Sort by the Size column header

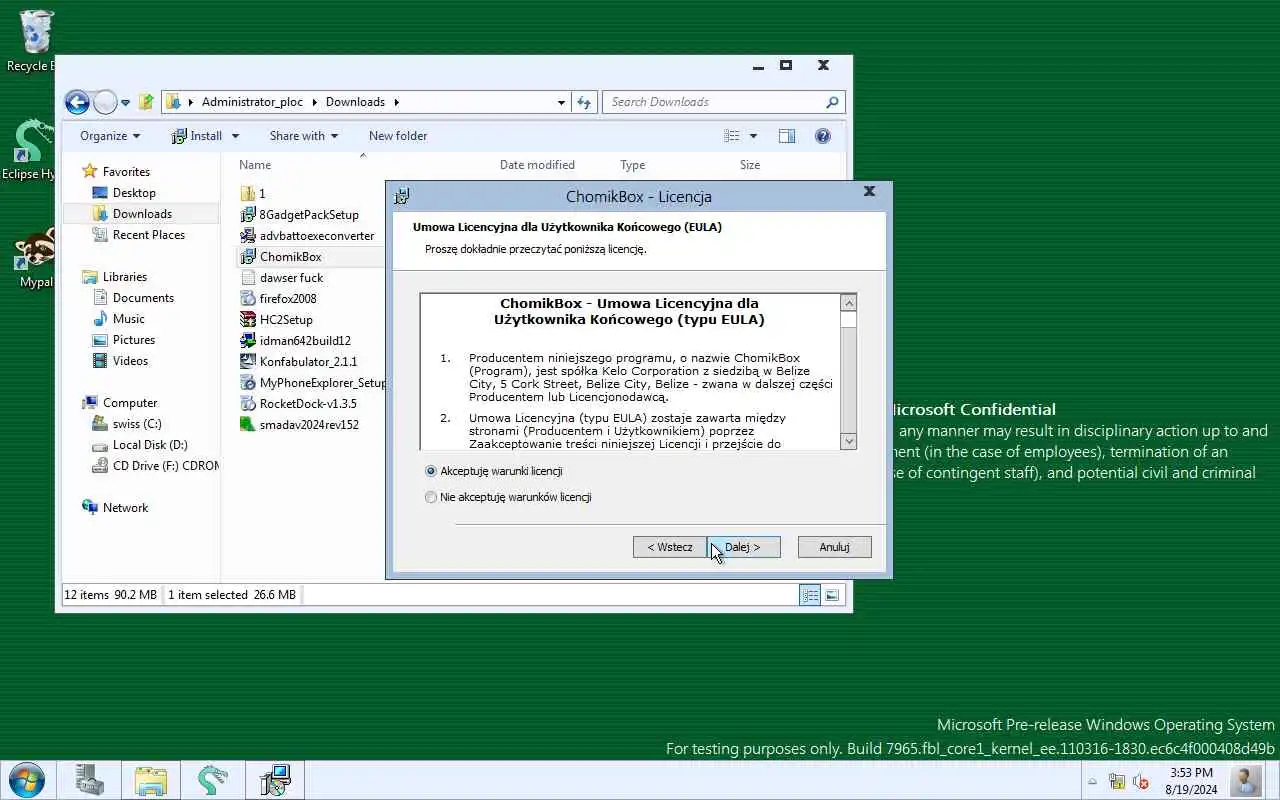(x=750, y=165)
